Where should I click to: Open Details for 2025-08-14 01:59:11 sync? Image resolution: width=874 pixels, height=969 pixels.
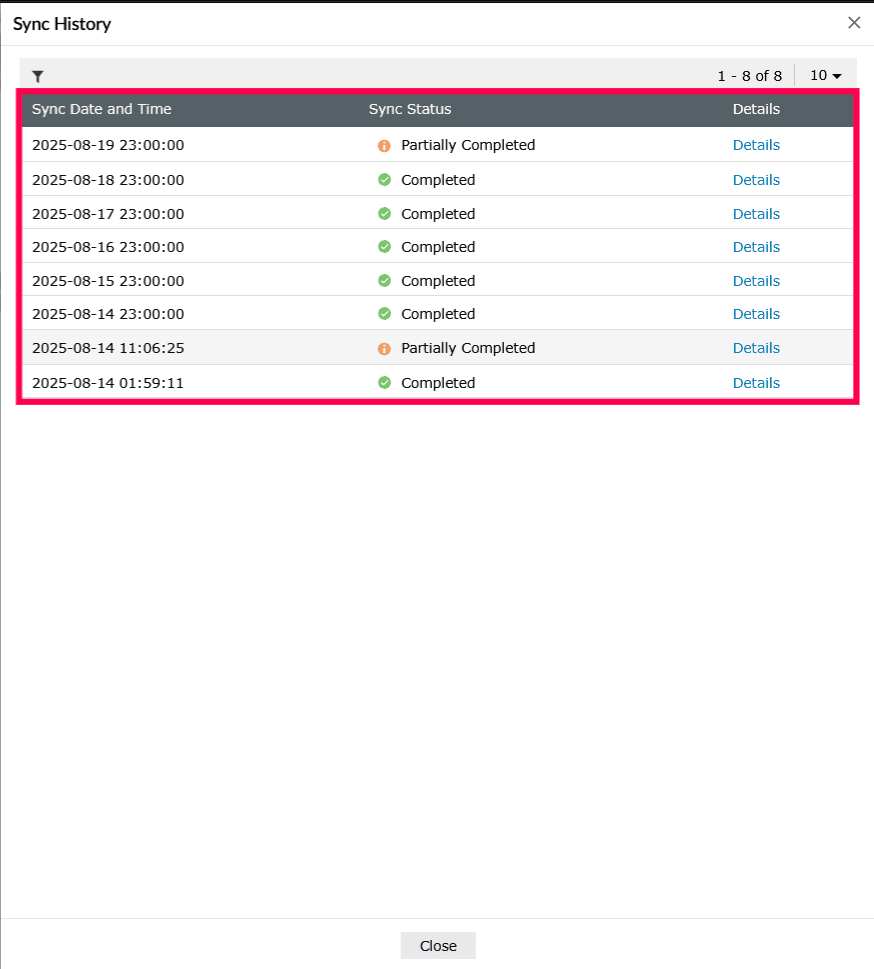[756, 383]
